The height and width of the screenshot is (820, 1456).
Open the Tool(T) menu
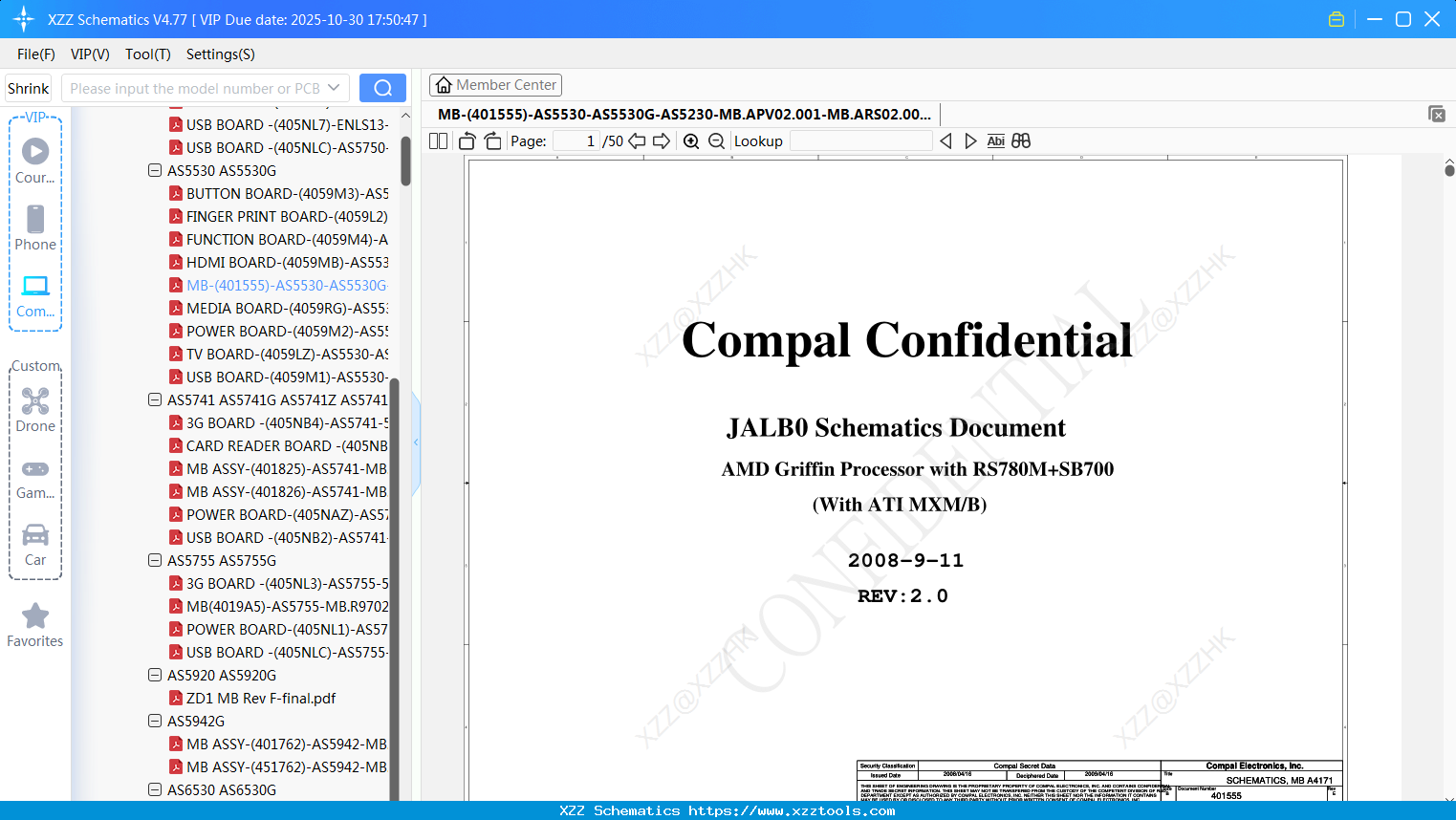click(148, 54)
